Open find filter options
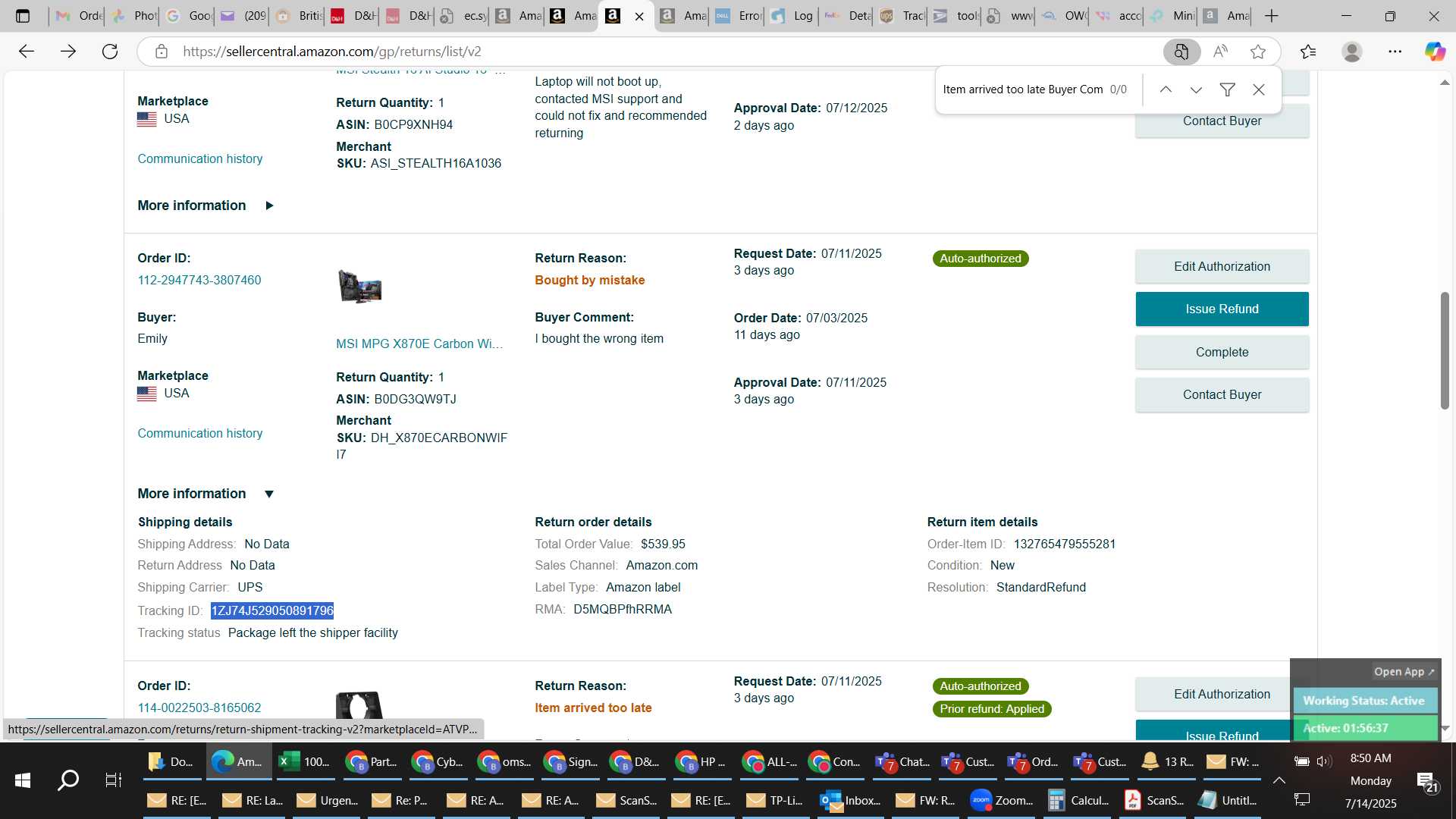 1227,89
